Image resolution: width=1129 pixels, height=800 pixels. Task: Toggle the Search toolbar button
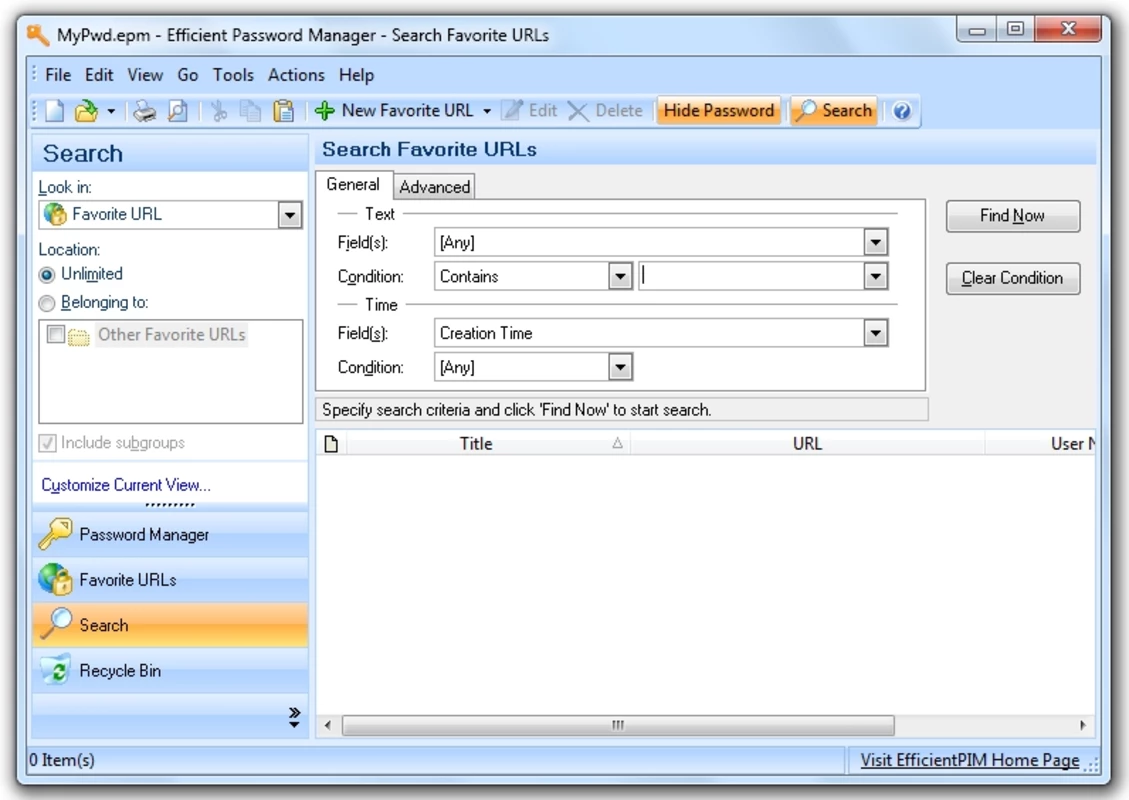click(834, 111)
